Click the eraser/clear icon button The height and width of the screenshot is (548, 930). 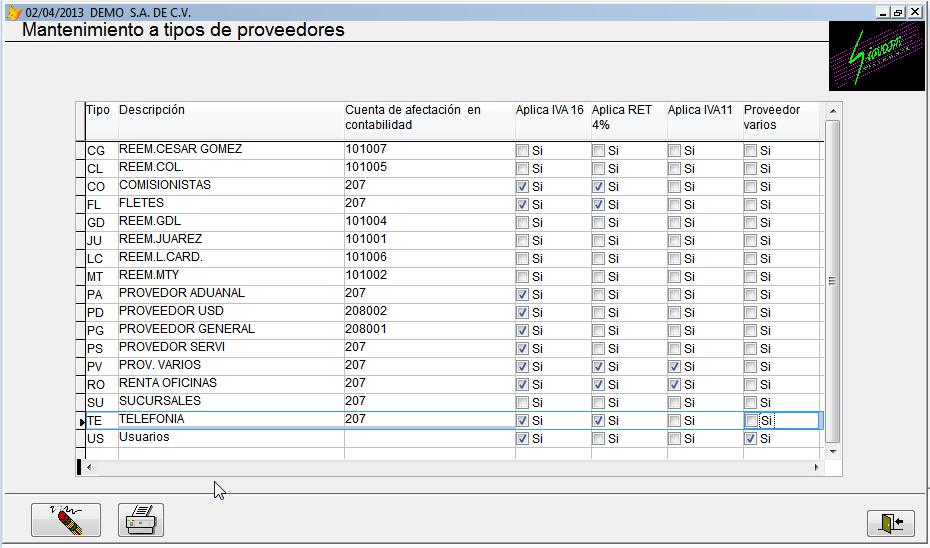click(x=66, y=520)
